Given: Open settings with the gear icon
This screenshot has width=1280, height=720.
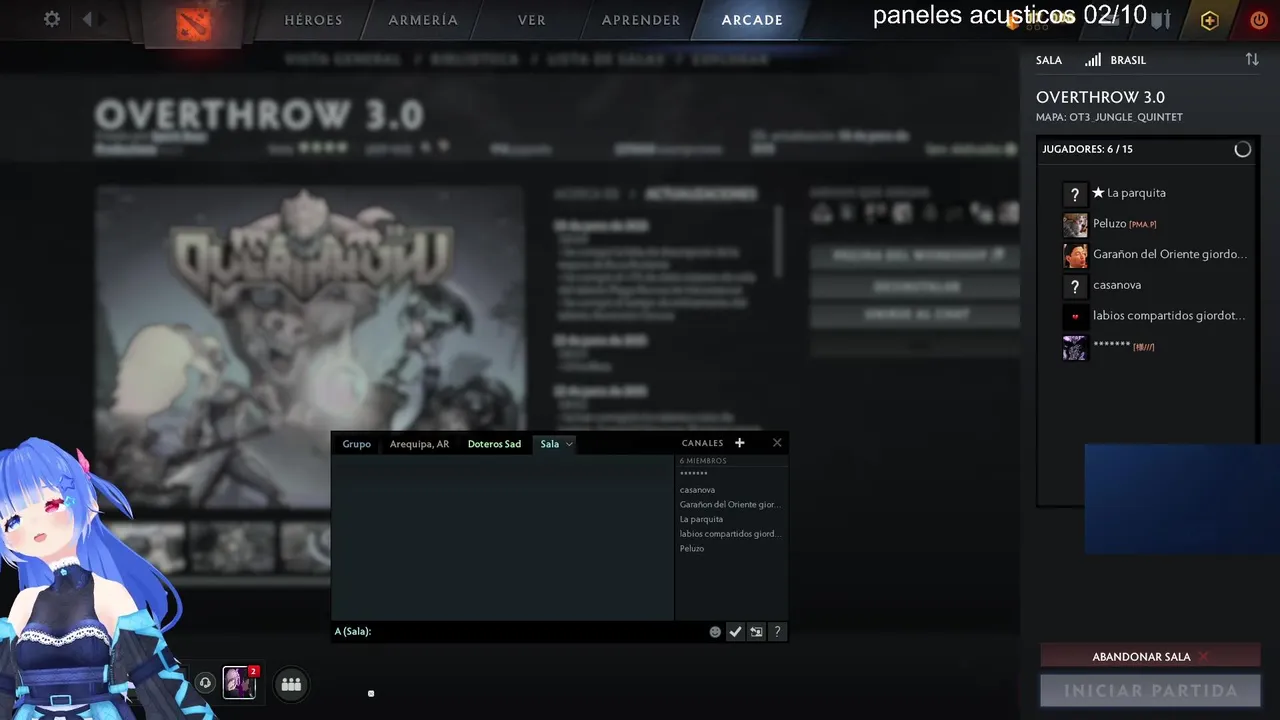Looking at the screenshot, I should click(52, 19).
